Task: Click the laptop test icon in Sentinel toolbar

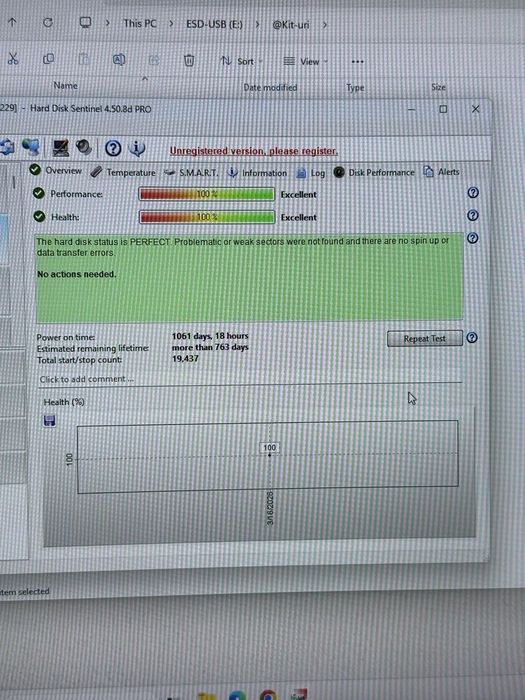Action: coord(61,148)
